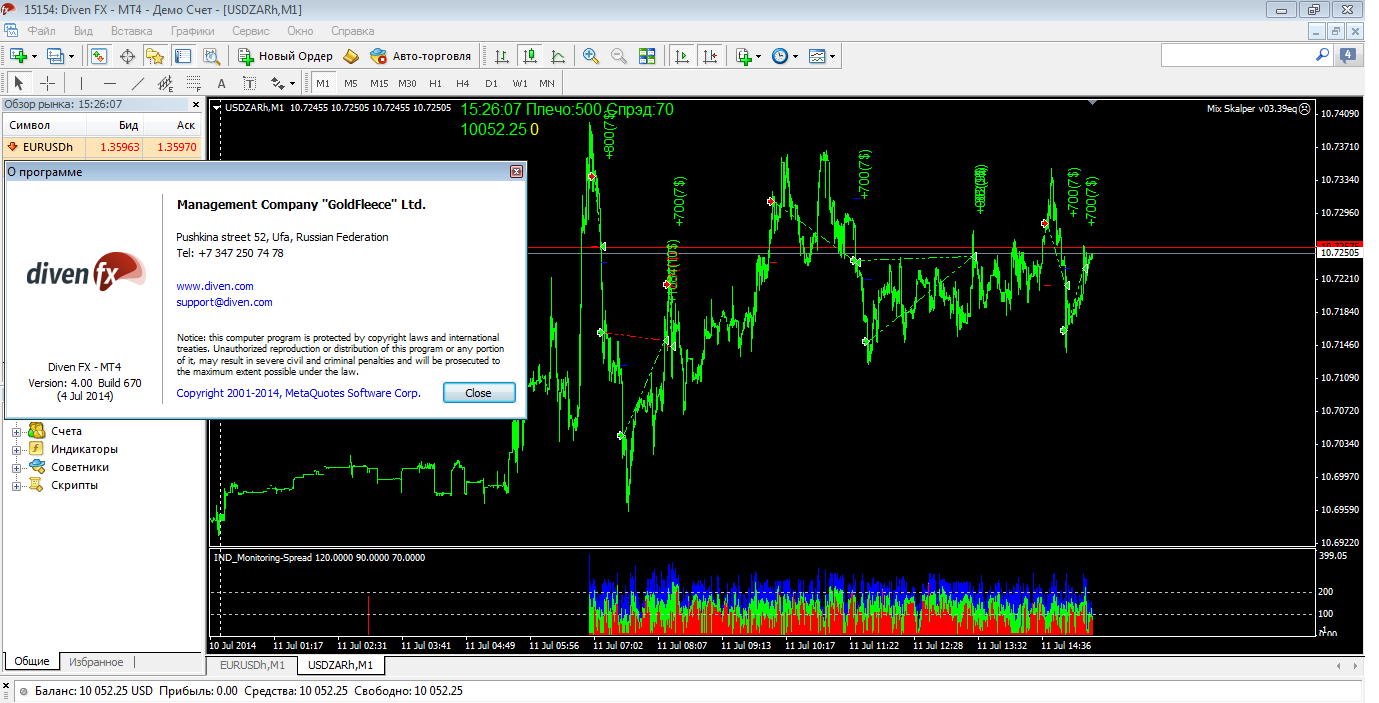Select the text A tool

(221, 83)
